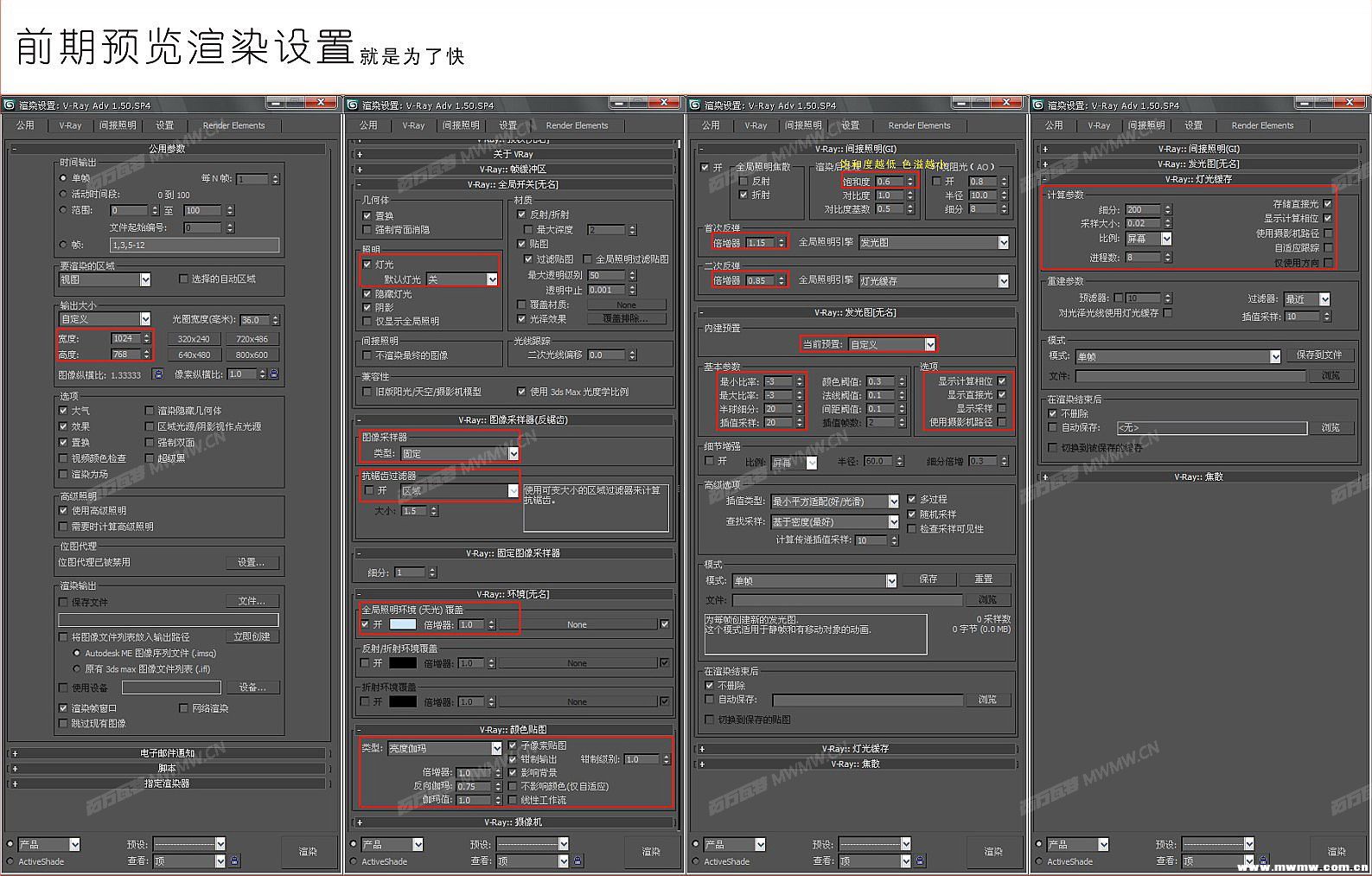1372x876 pixels.
Task: Click the 立即创建 button
Action: click(252, 636)
